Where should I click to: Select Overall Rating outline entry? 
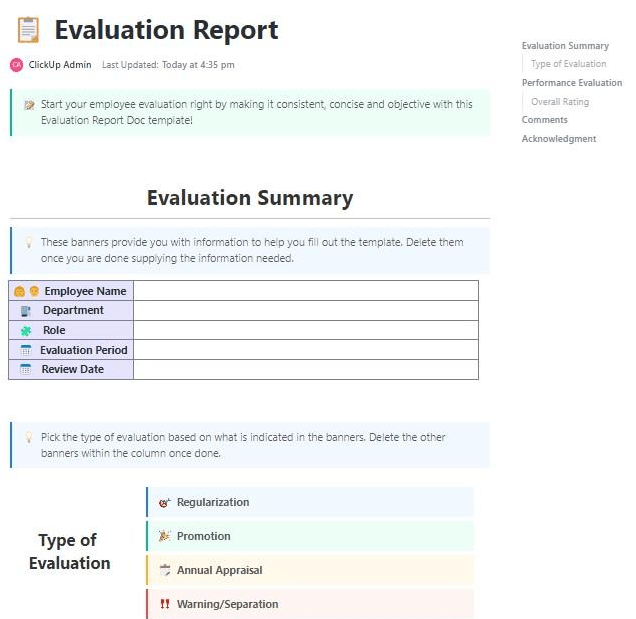coord(560,102)
